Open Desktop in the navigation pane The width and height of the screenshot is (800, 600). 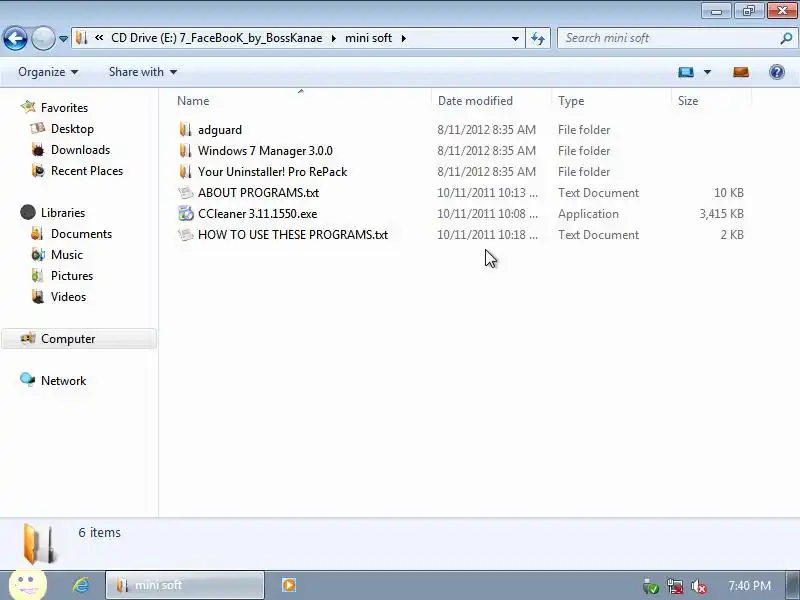[x=72, y=129]
